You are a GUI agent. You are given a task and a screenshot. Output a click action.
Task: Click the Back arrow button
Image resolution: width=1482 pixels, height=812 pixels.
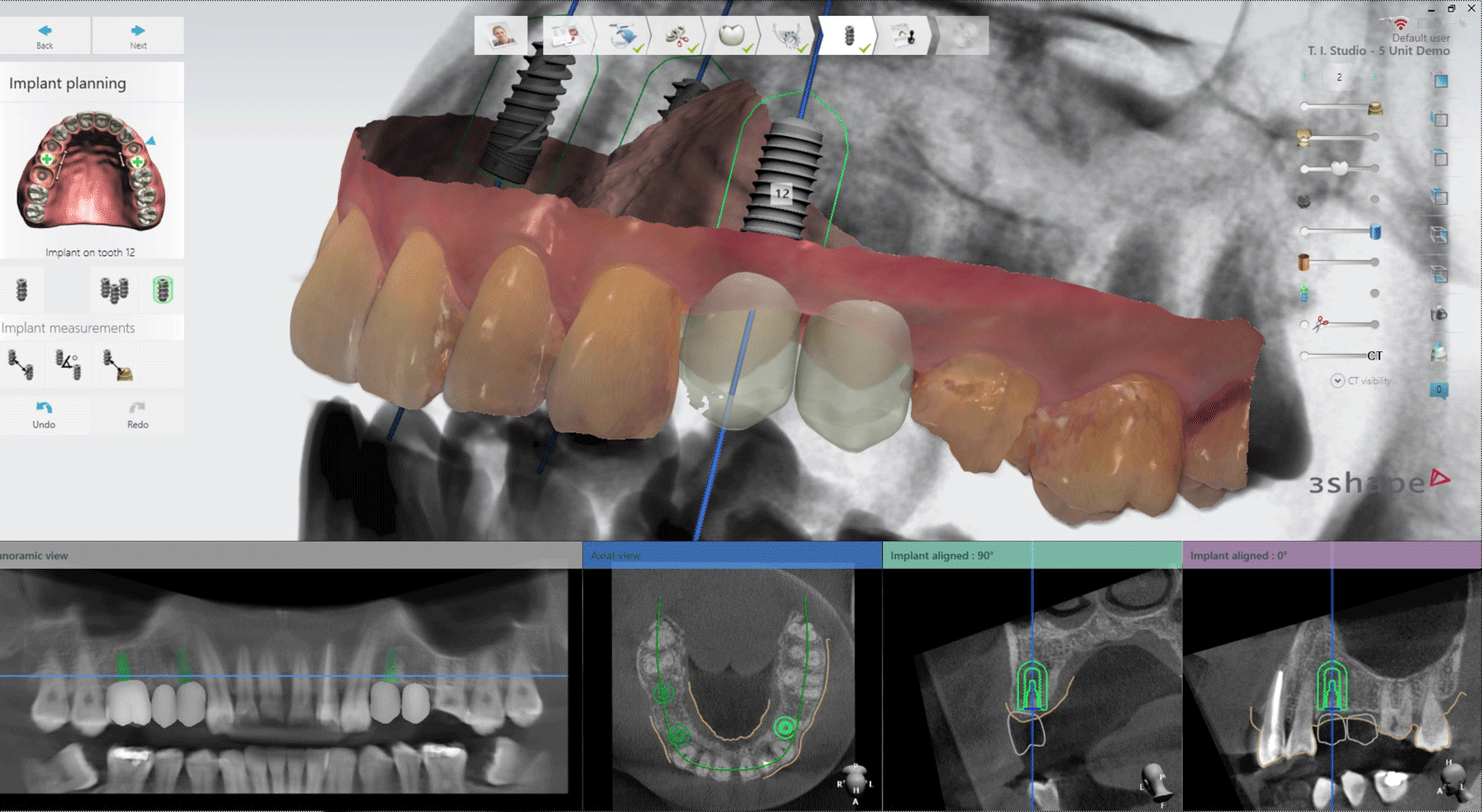[45, 36]
